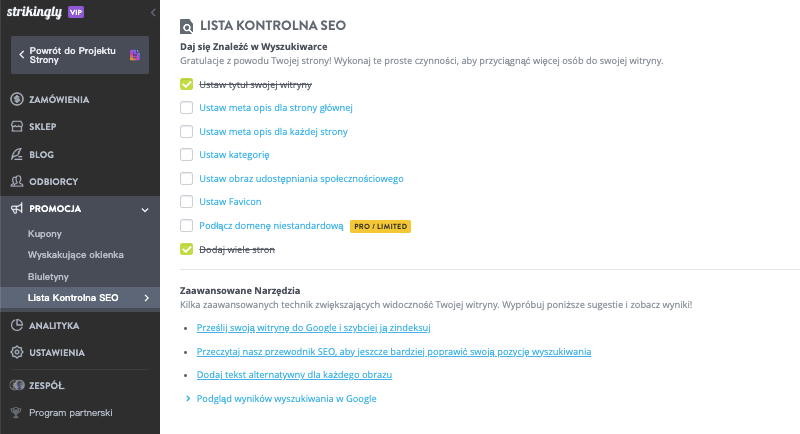Click the Zespół globe icon

[x=17, y=385]
